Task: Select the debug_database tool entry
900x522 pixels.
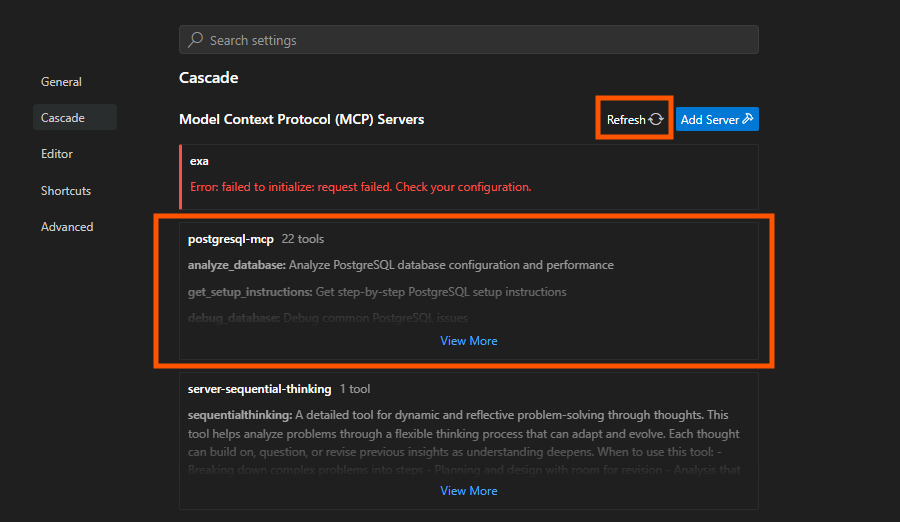Action: coord(328,318)
